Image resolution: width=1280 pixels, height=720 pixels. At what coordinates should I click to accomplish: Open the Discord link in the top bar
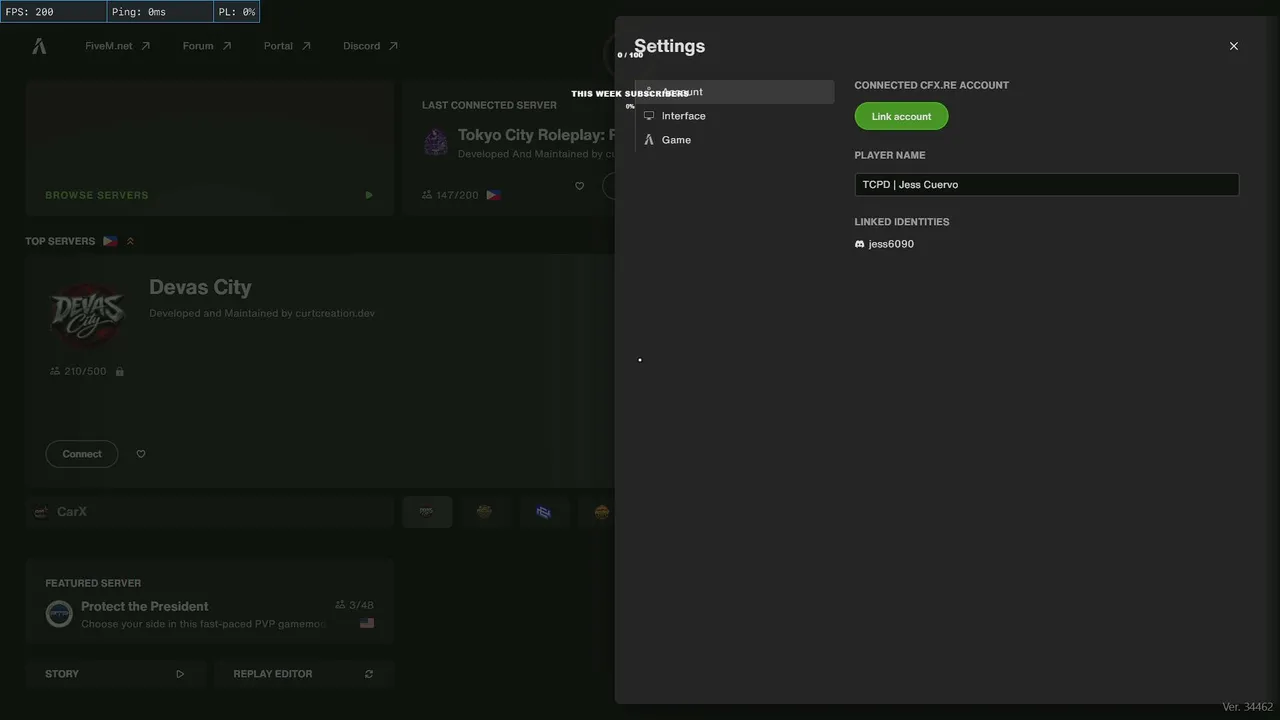(x=370, y=46)
